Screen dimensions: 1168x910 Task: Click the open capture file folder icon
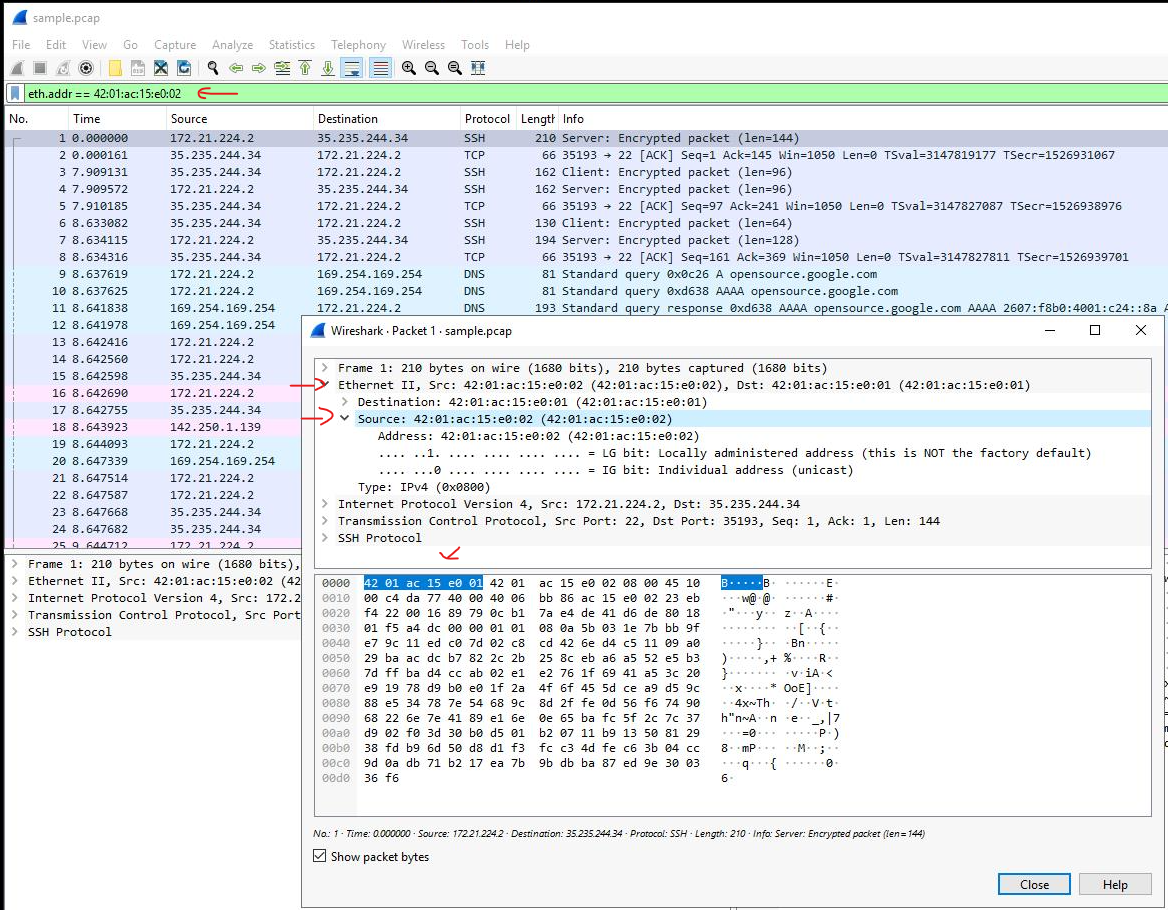pos(114,68)
